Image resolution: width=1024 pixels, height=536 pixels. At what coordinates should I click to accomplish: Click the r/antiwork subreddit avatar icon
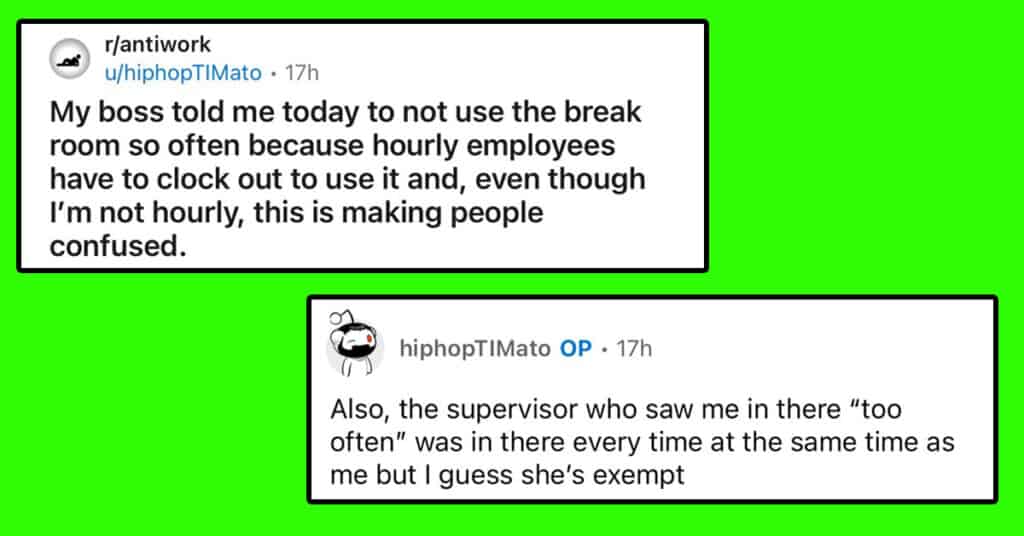[69, 59]
